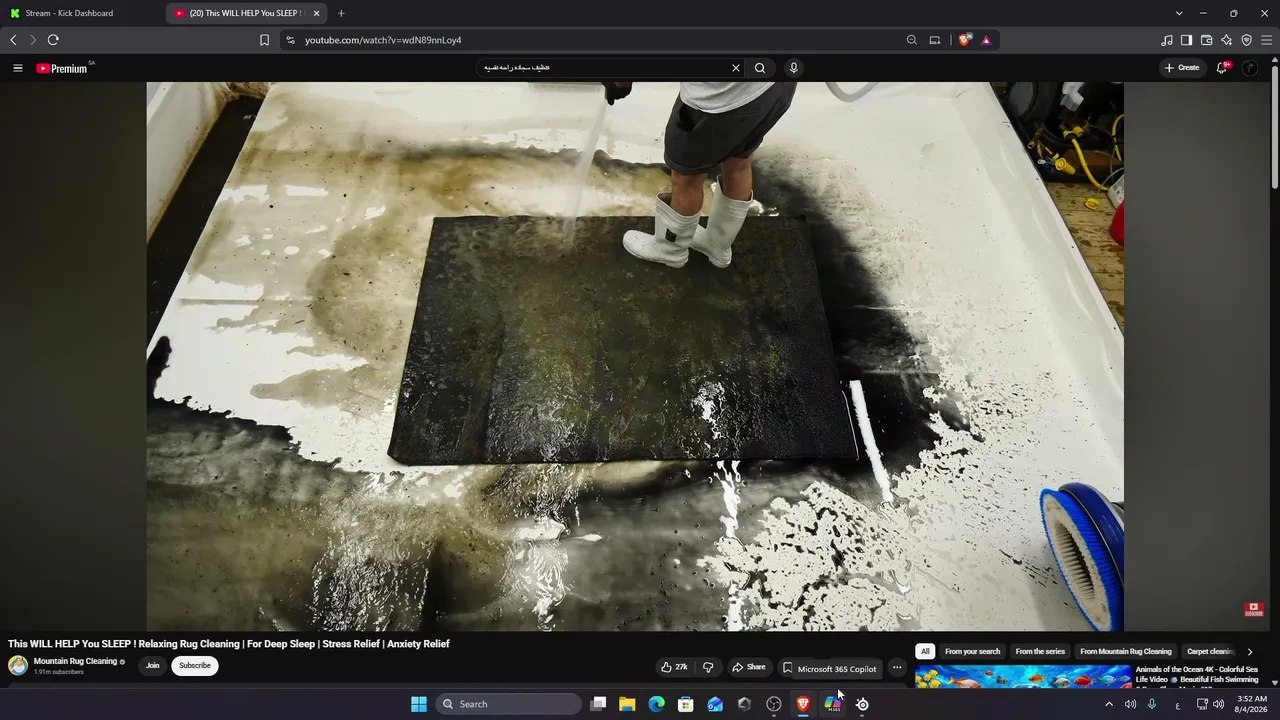Open the Brave playlist music note

1167,40
